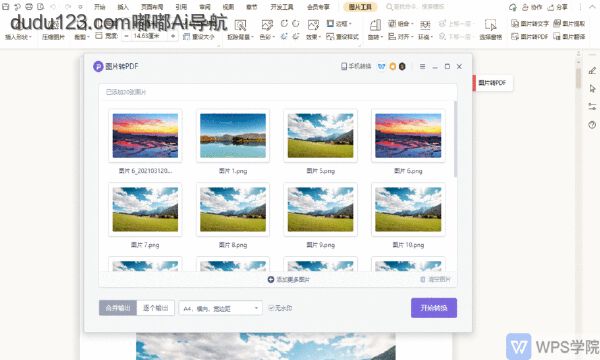
Task: Toggle the 无水印 checkbox
Action: 271,308
